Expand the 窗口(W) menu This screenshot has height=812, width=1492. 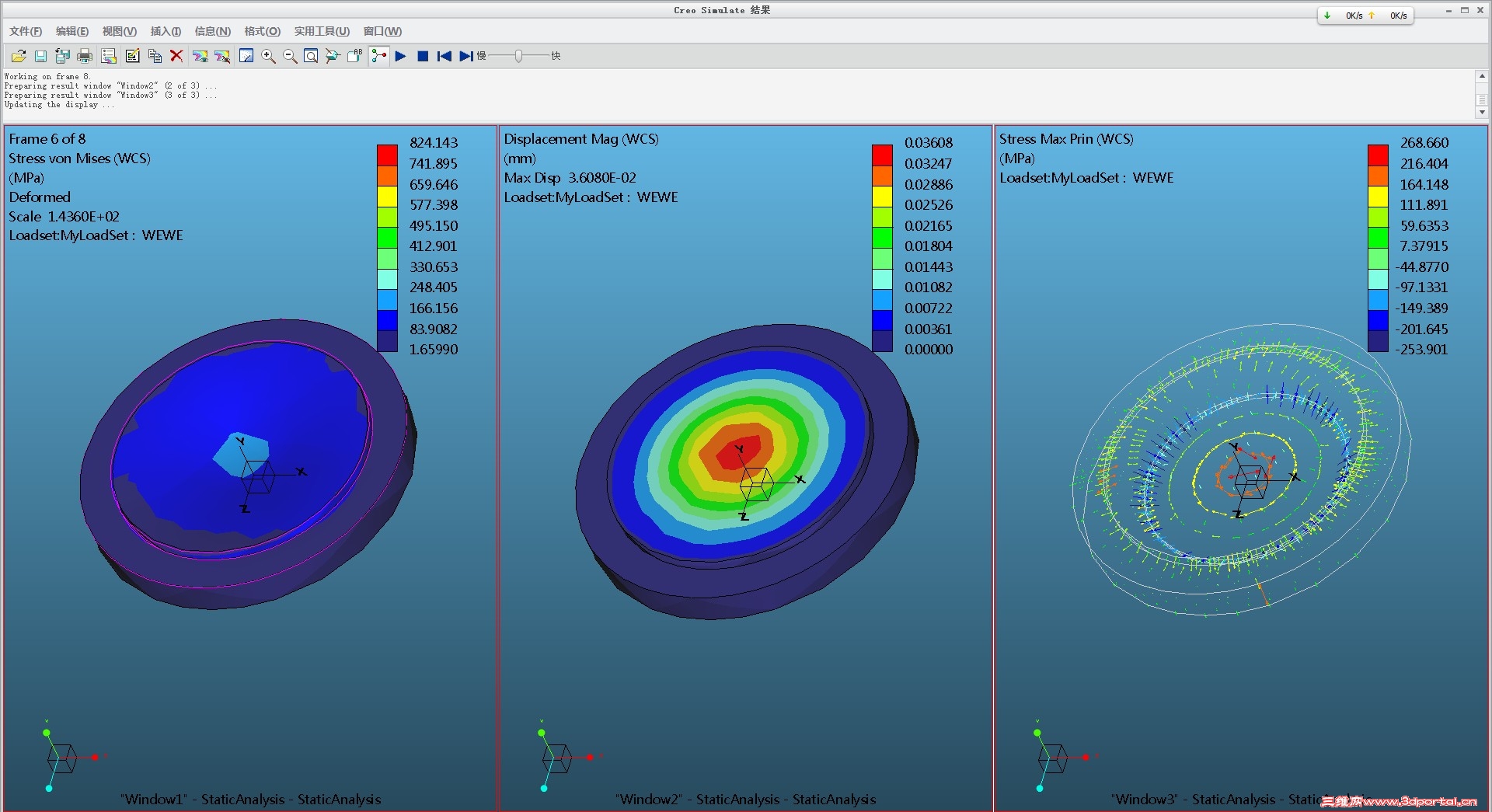pyautogui.click(x=382, y=31)
